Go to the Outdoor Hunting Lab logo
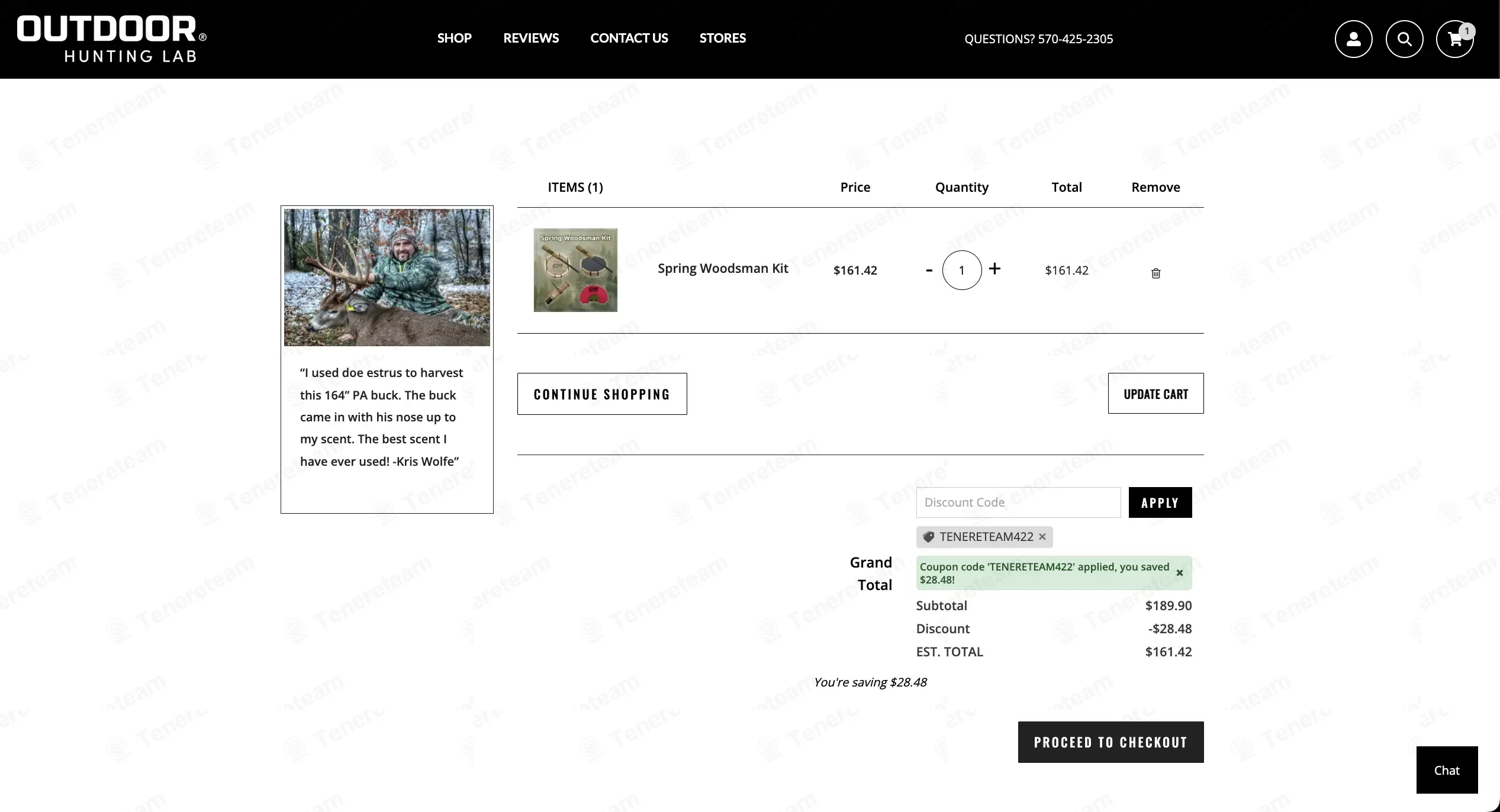Screen dimensions: 1500x812 pyautogui.click(x=112, y=39)
